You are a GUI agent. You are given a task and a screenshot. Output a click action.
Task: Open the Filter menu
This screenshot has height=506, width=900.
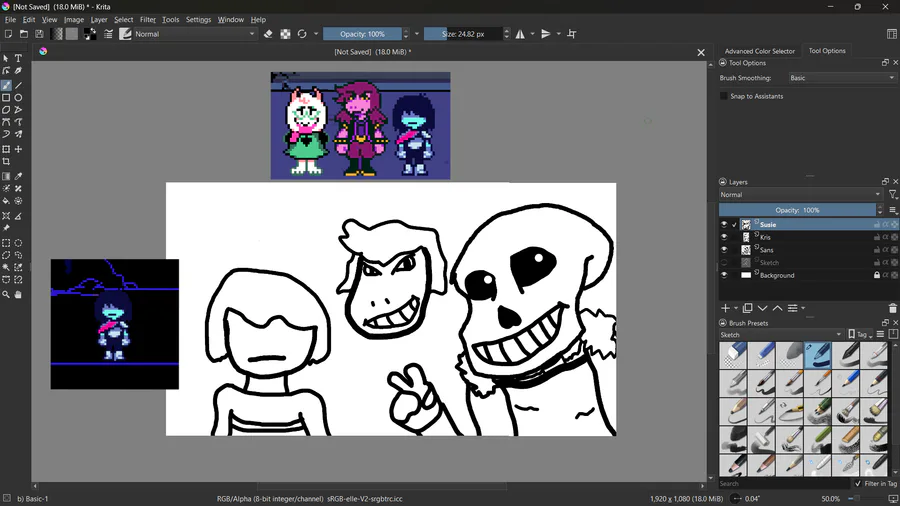tap(148, 20)
